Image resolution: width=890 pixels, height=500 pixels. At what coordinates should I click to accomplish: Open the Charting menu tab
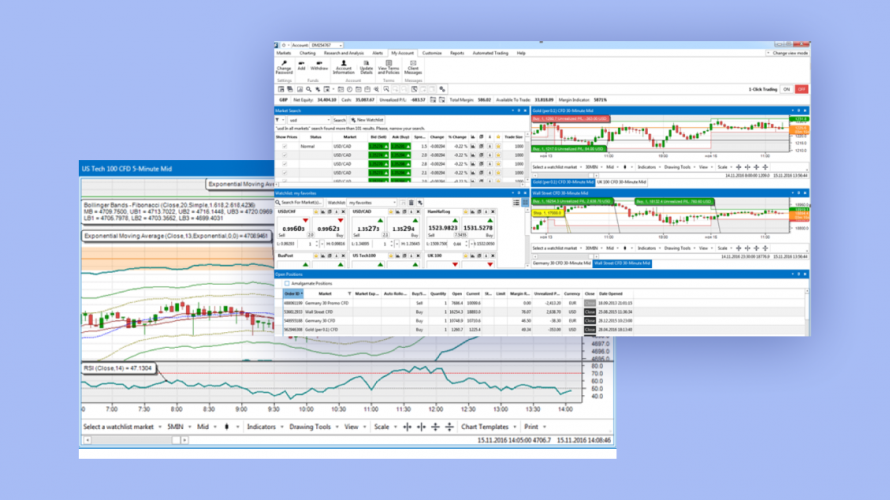(308, 53)
